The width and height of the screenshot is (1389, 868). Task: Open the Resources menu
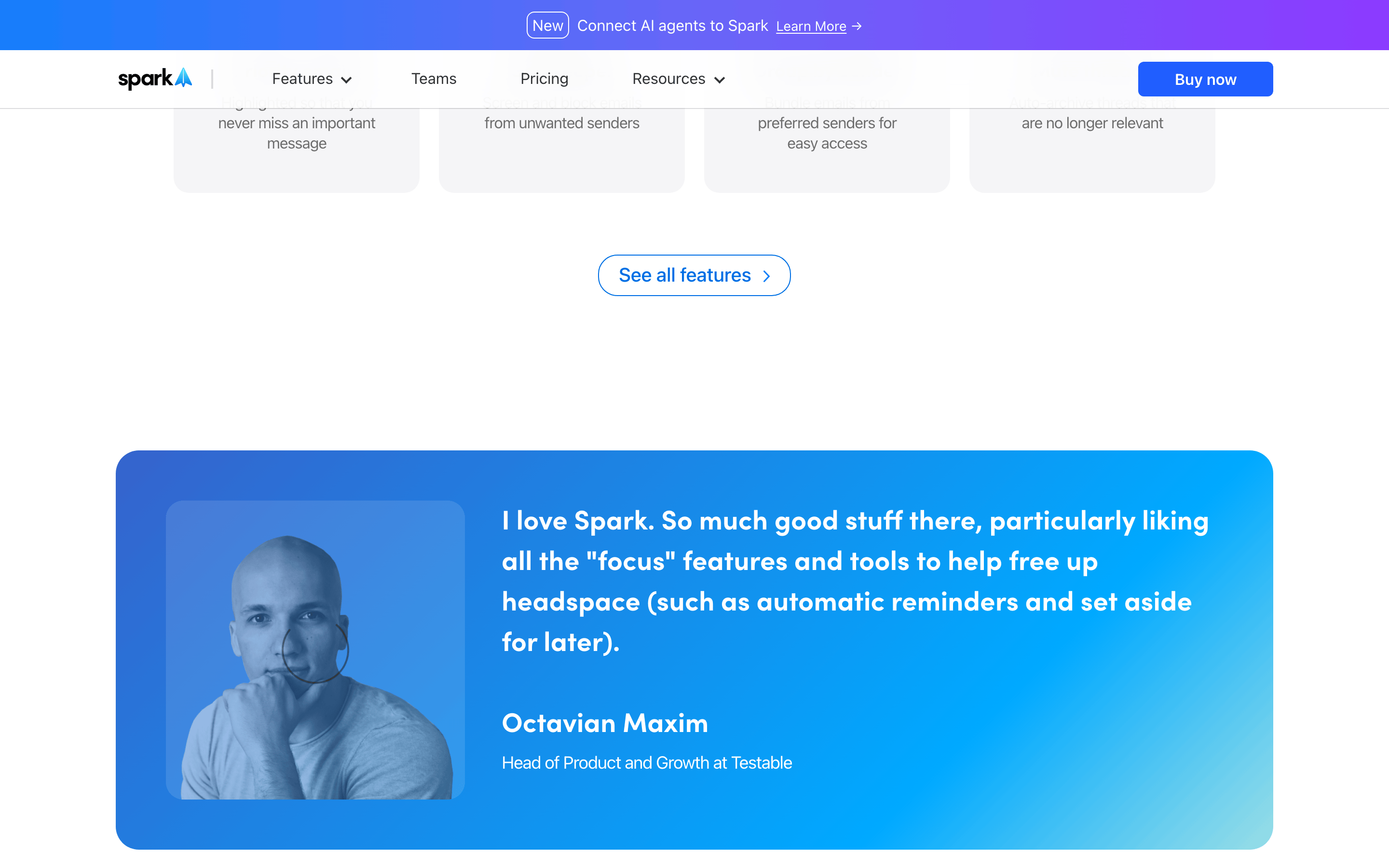(x=668, y=79)
